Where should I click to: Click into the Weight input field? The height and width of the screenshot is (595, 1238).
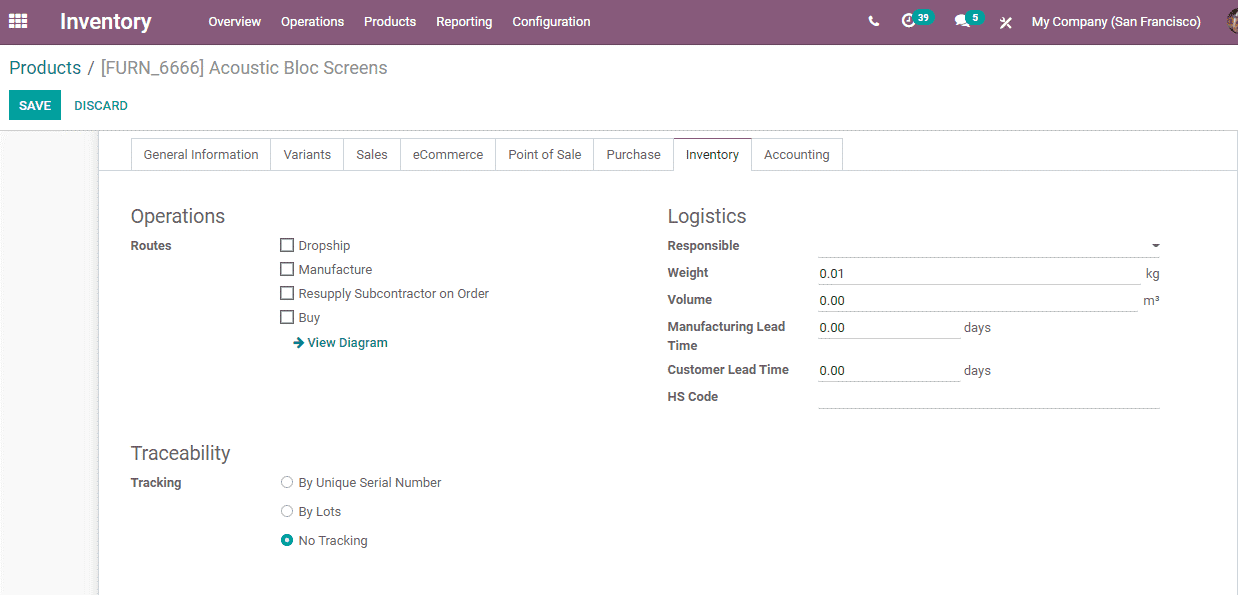[979, 273]
